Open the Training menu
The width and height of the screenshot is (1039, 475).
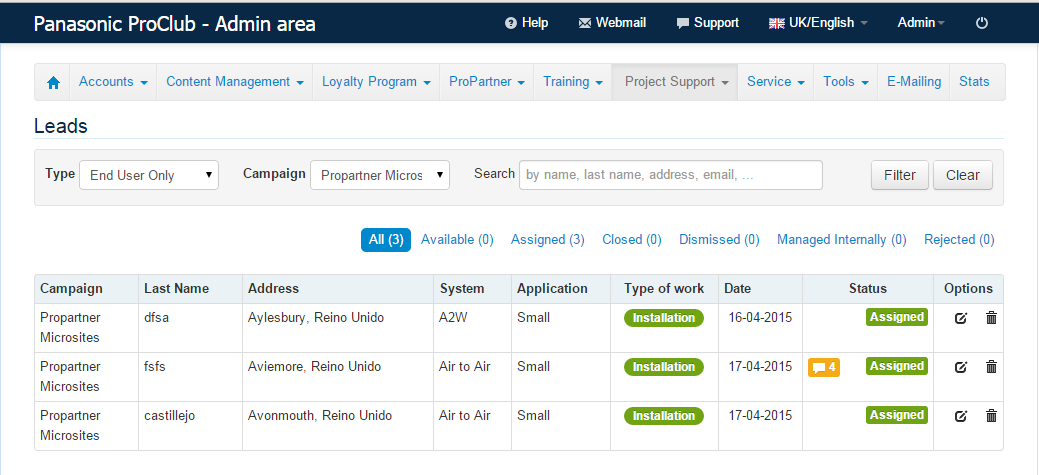(x=573, y=82)
